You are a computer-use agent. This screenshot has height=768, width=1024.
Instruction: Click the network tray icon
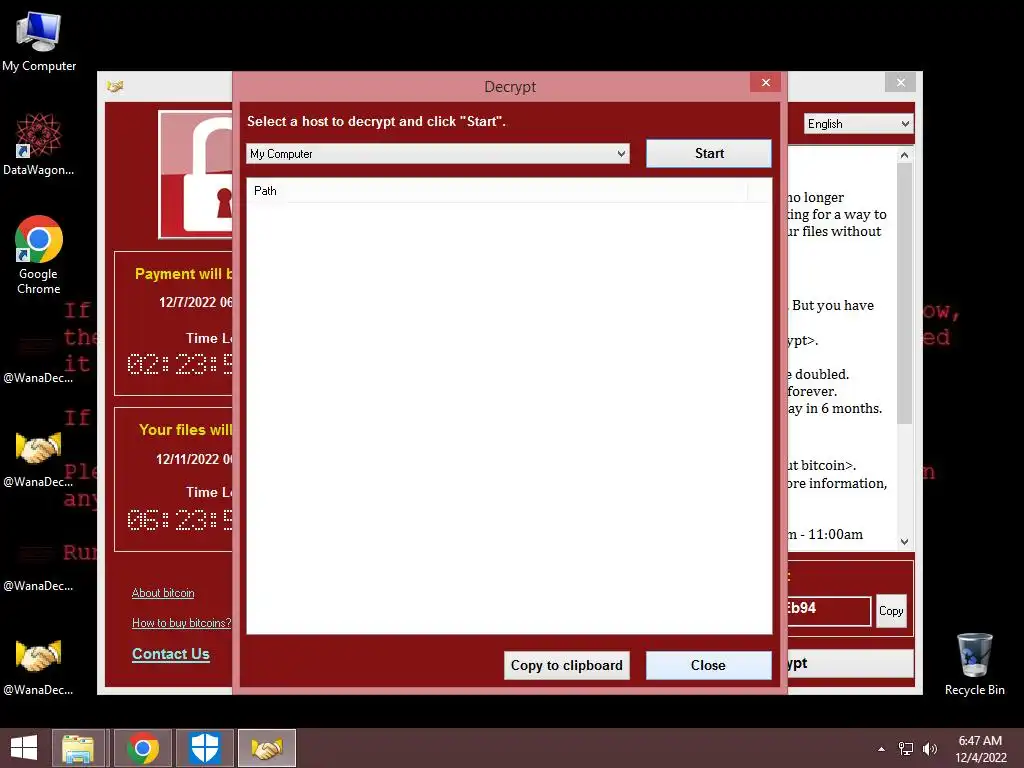coord(906,749)
